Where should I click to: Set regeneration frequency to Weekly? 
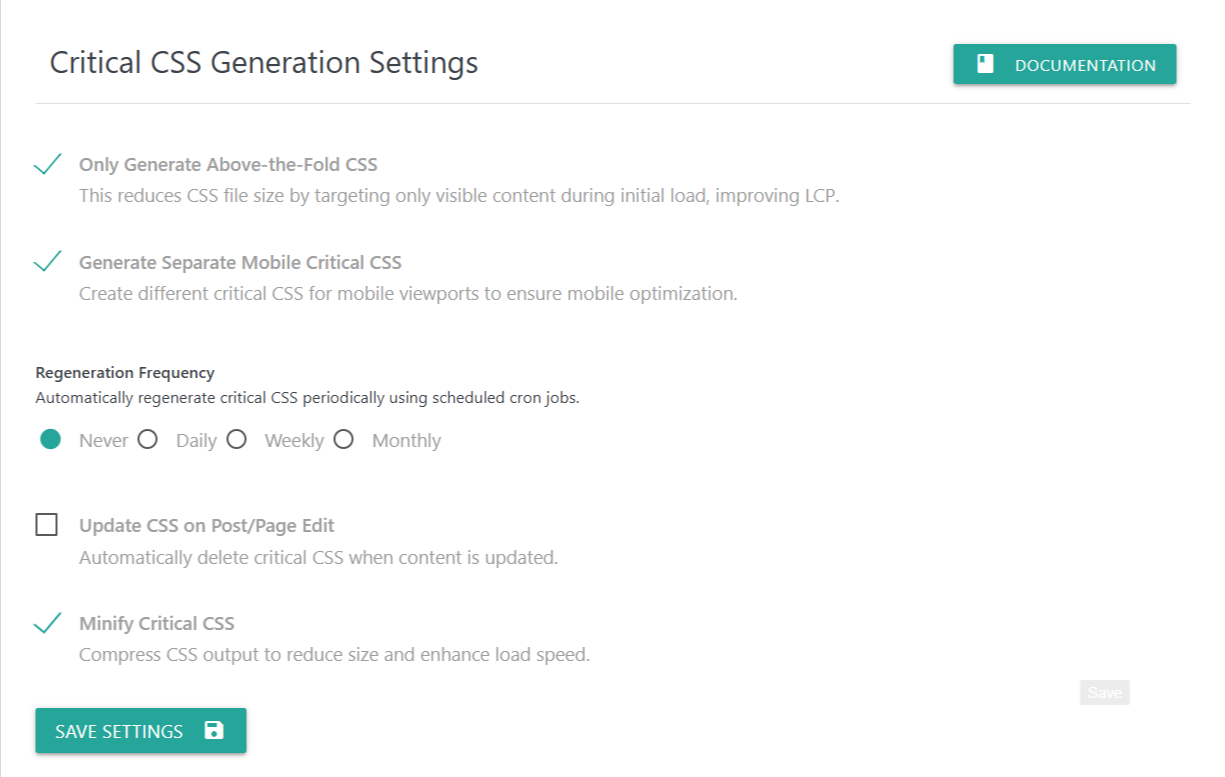[x=236, y=440]
